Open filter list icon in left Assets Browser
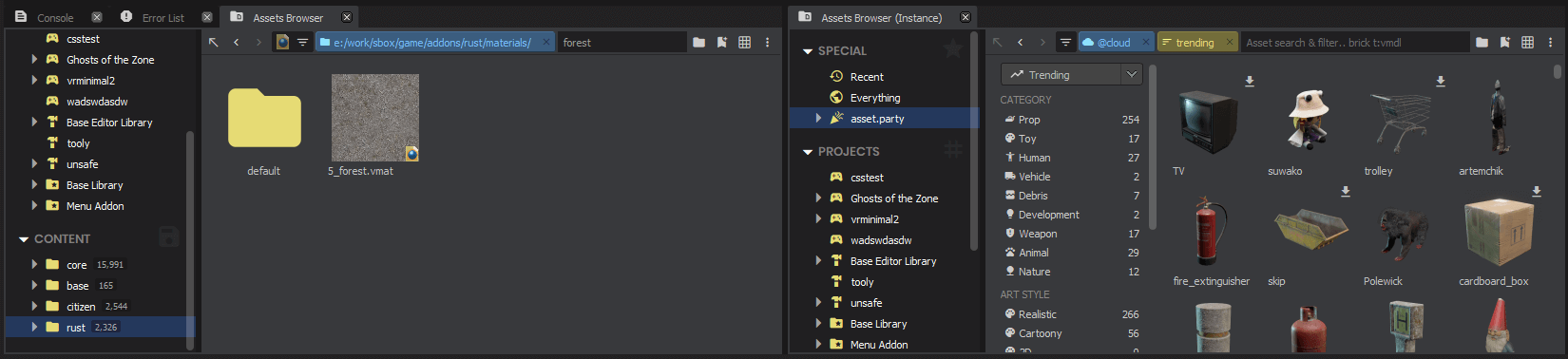The width and height of the screenshot is (1568, 359). point(302,42)
